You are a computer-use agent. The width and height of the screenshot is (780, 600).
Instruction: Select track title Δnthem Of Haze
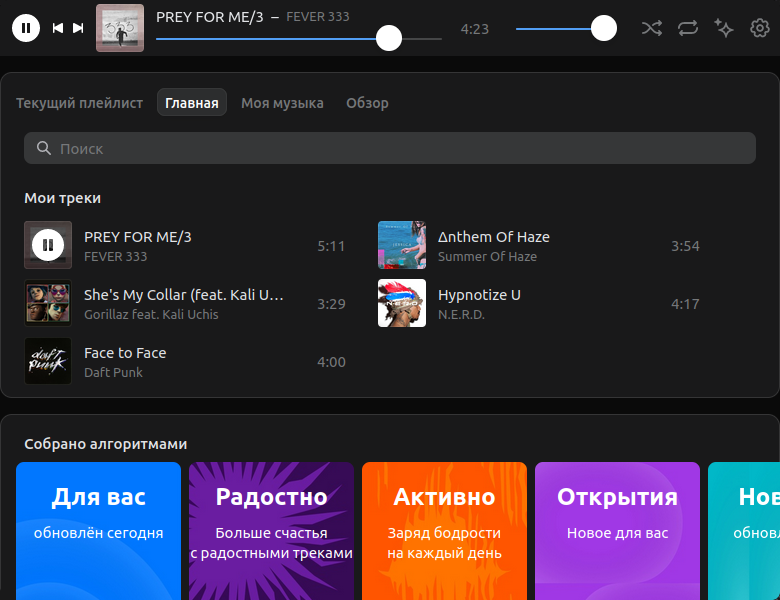(494, 237)
